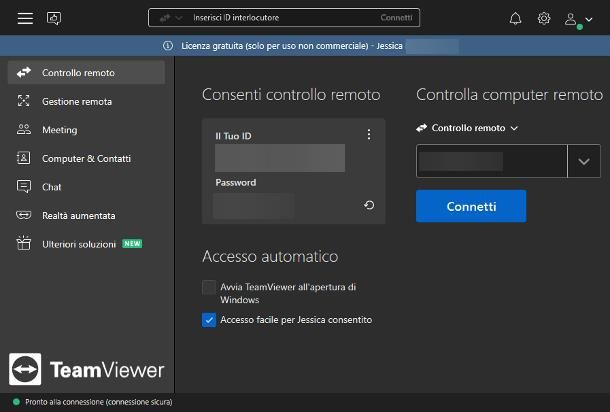Click the Ulteriori soluzioni gift icon
This screenshot has height=412, width=610.
pyautogui.click(x=24, y=243)
